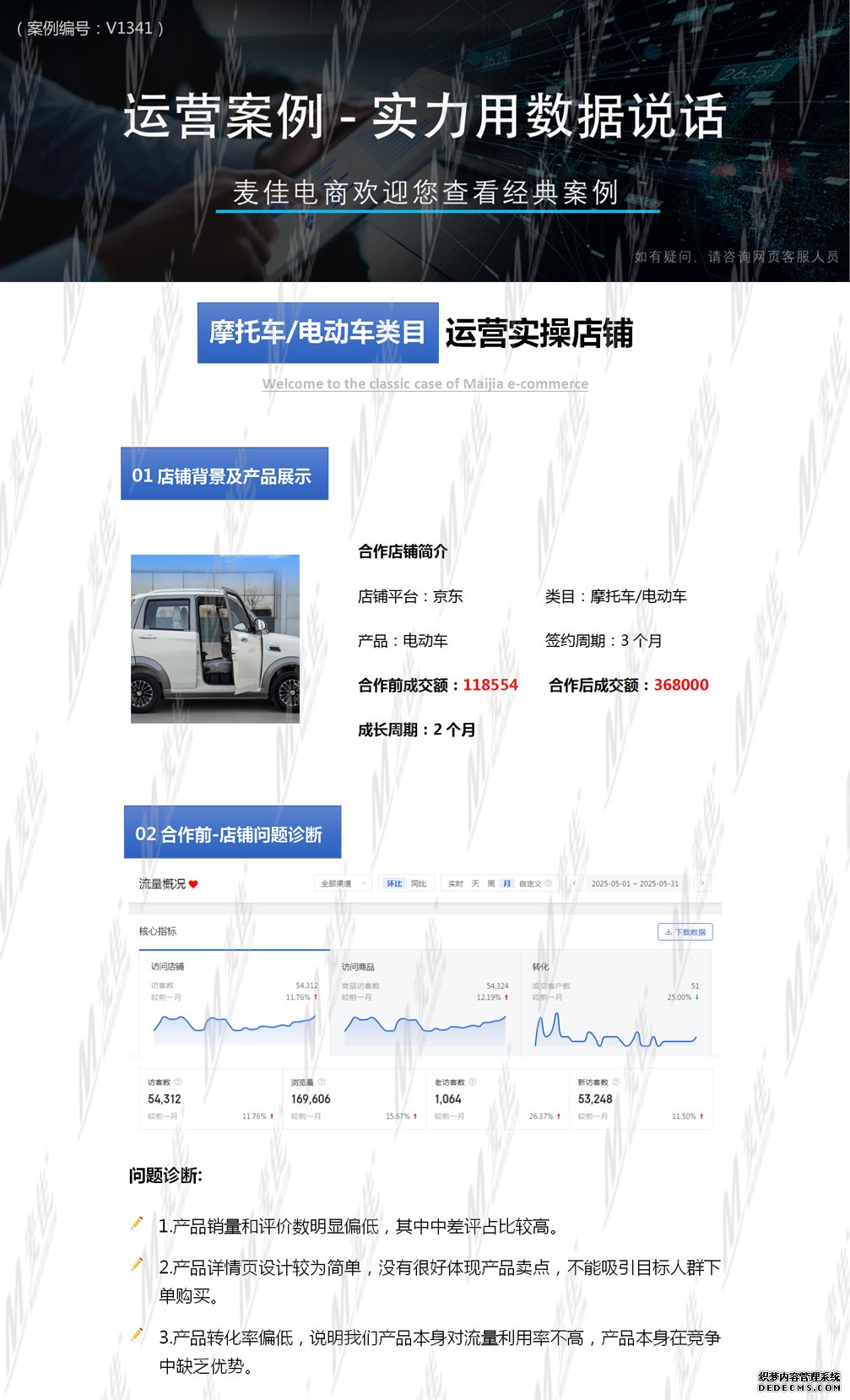This screenshot has height=1400, width=850.
Task: Open the 2025-05-01 ~ 2025-05-31 date picker
Action: point(635,883)
